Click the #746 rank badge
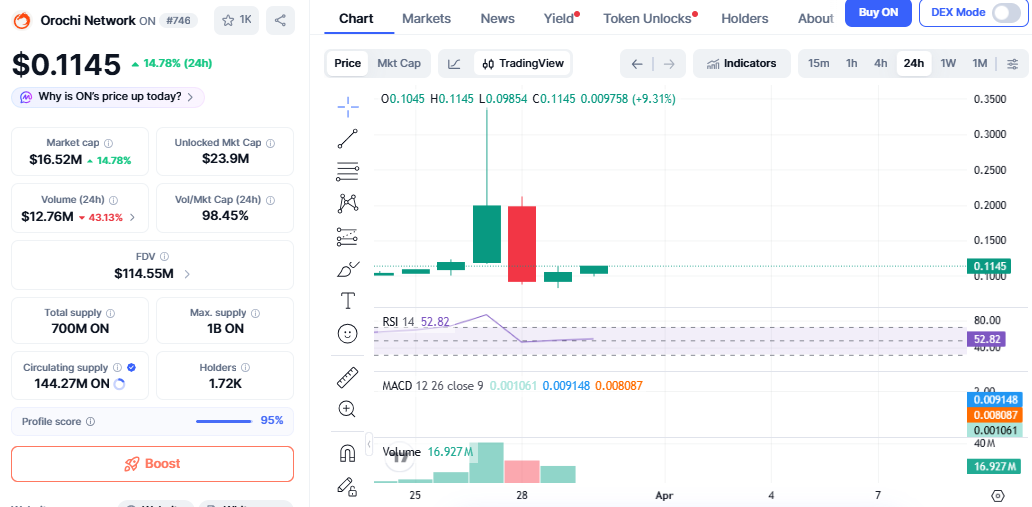This screenshot has width=1032, height=507. tap(178, 20)
